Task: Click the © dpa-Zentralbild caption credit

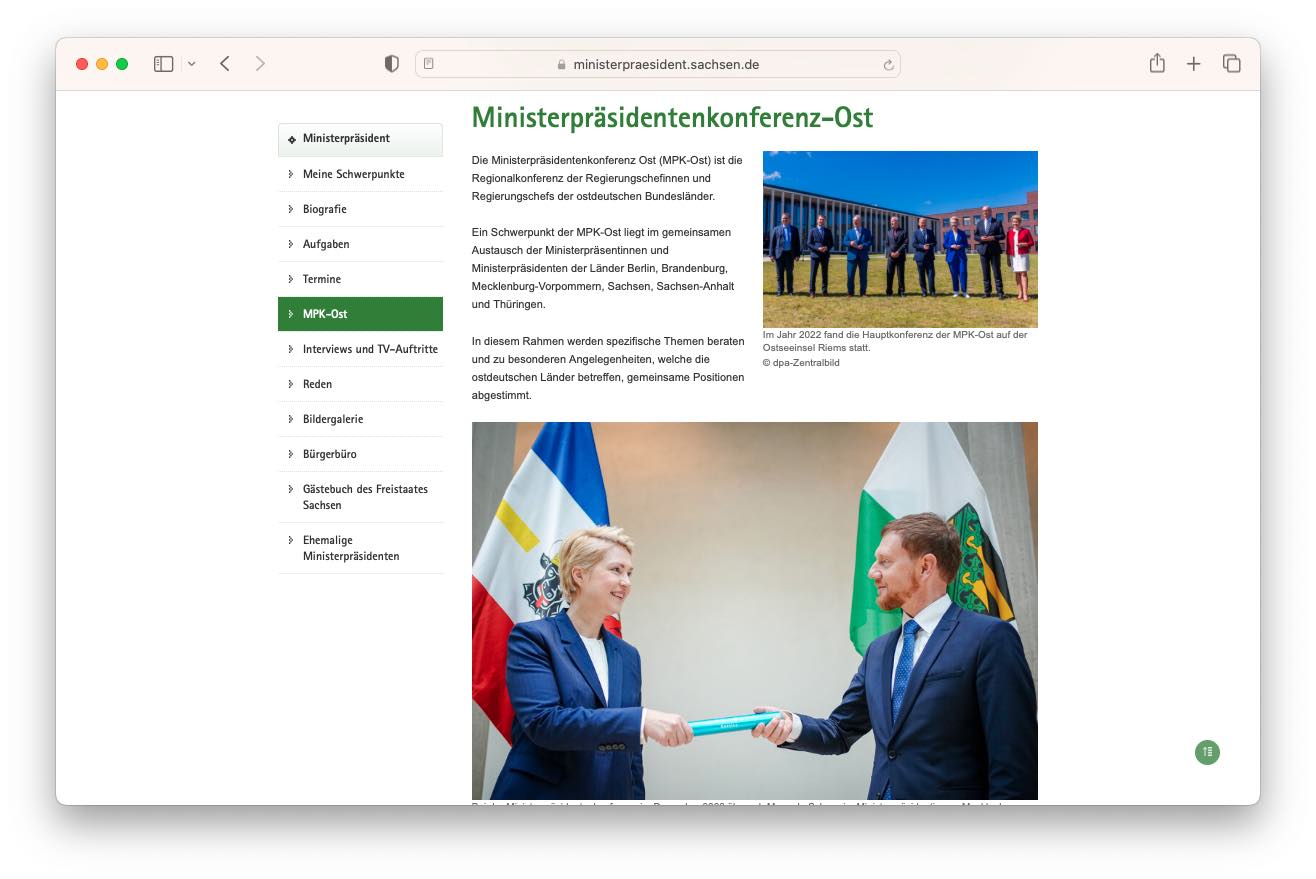Action: pyautogui.click(x=801, y=363)
